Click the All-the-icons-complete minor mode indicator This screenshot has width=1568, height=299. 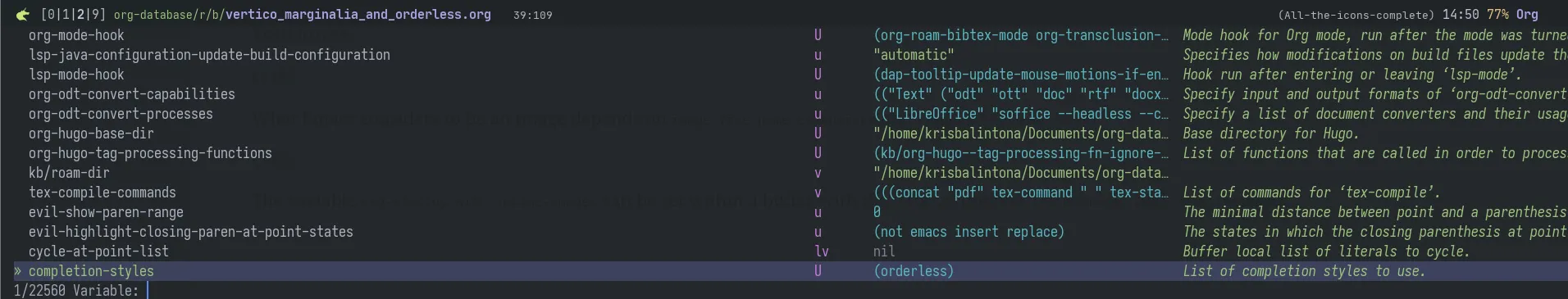click(x=1356, y=15)
